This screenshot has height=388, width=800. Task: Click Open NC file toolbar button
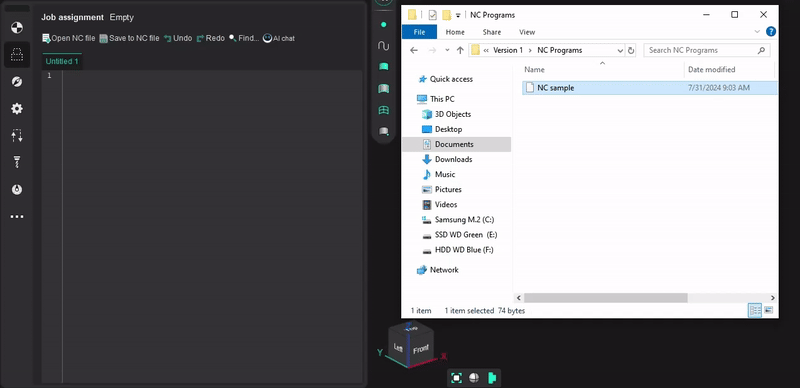point(68,38)
